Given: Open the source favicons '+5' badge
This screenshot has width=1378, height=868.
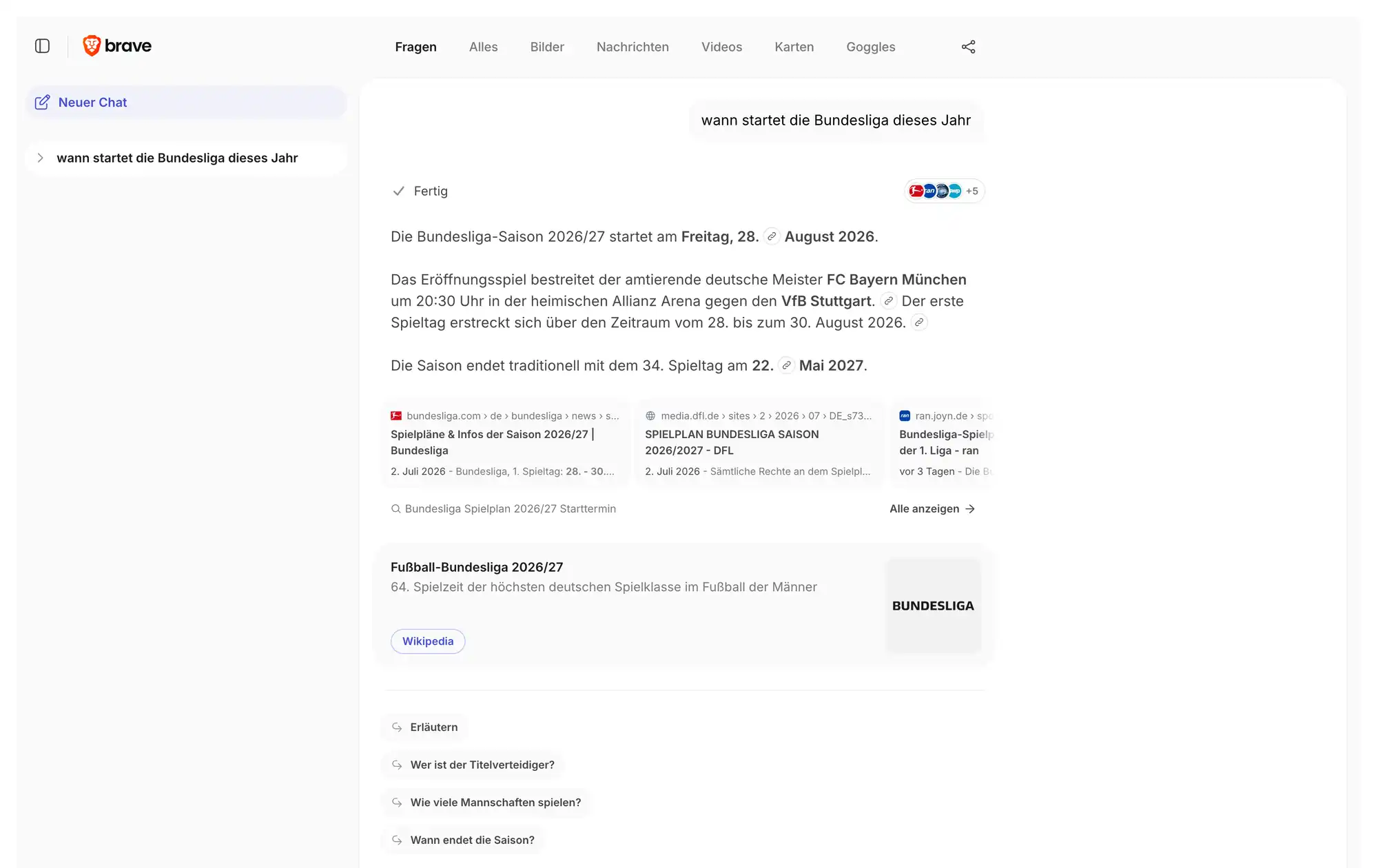Looking at the screenshot, I should [x=944, y=192].
